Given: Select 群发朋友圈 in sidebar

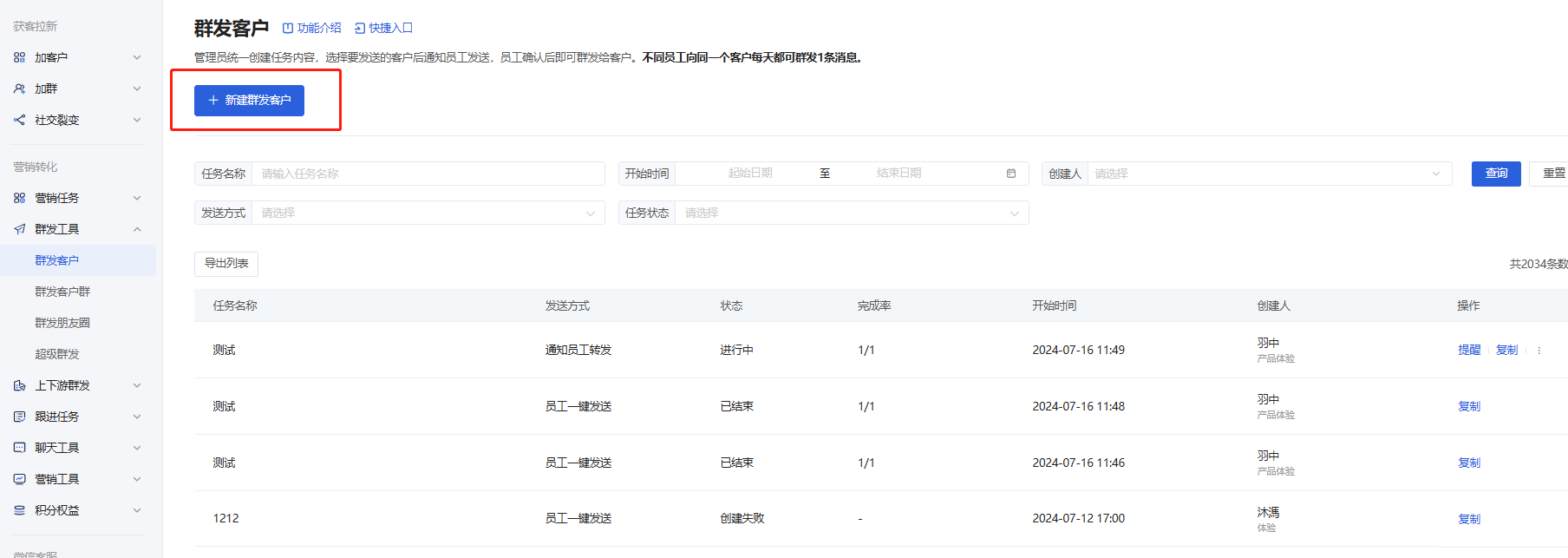Looking at the screenshot, I should pos(62,323).
